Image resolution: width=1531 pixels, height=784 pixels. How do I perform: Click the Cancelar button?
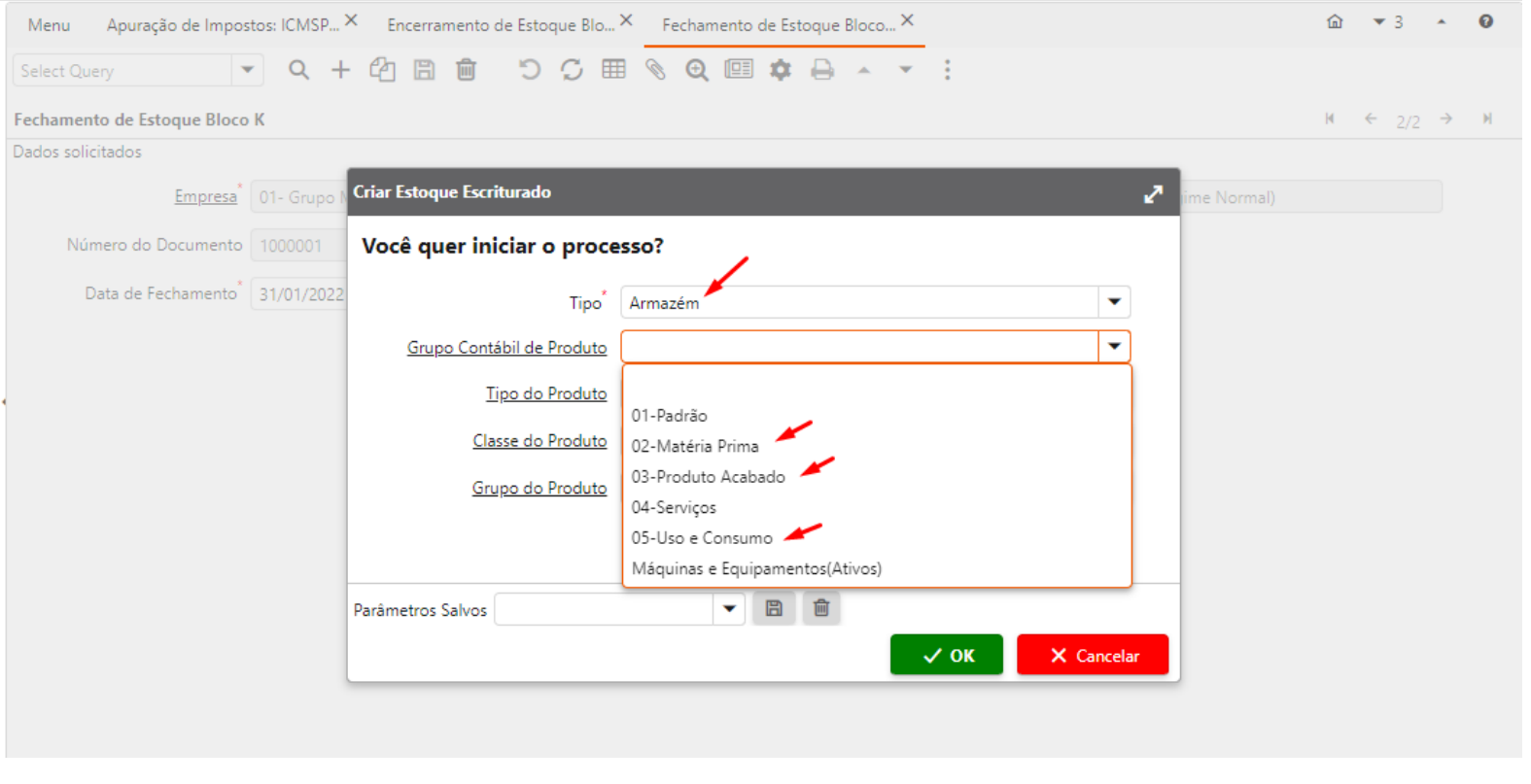point(1093,655)
